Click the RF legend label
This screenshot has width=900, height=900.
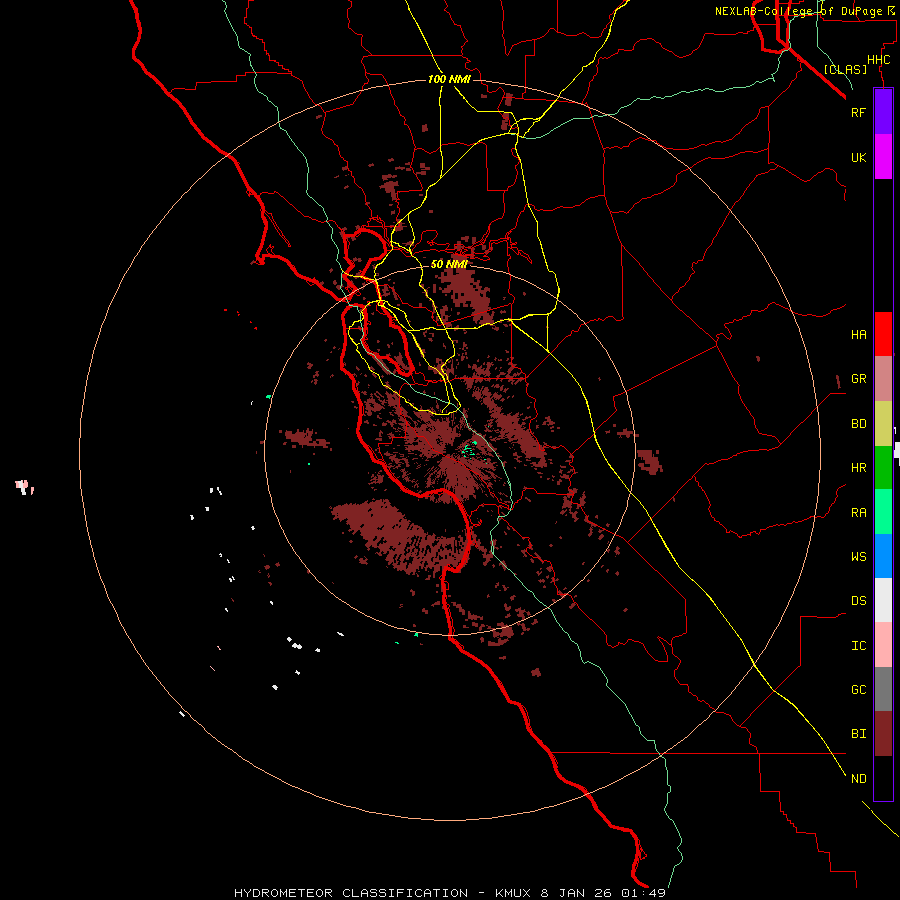(x=858, y=112)
